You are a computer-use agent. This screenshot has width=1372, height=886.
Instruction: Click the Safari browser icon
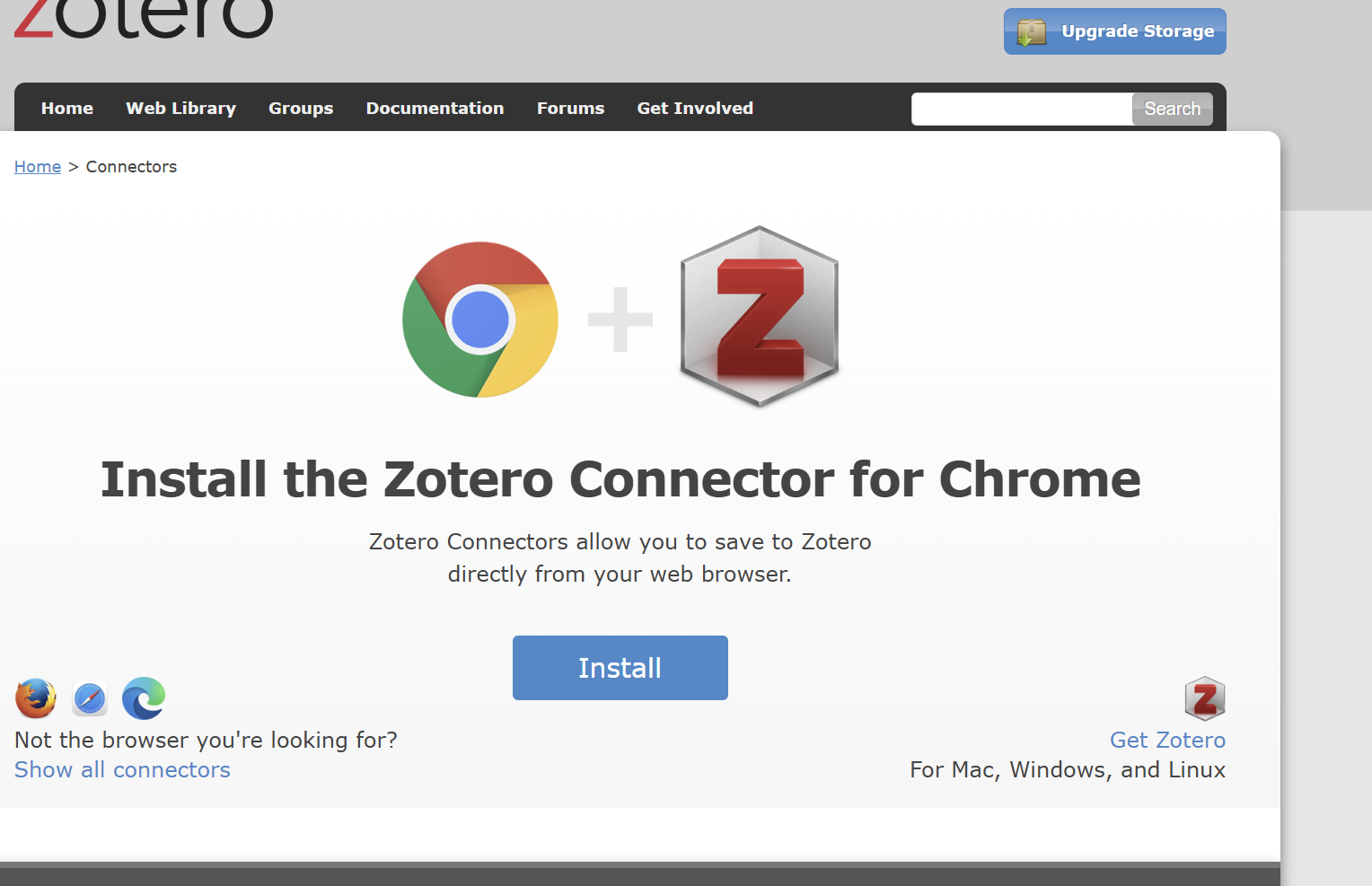click(90, 699)
